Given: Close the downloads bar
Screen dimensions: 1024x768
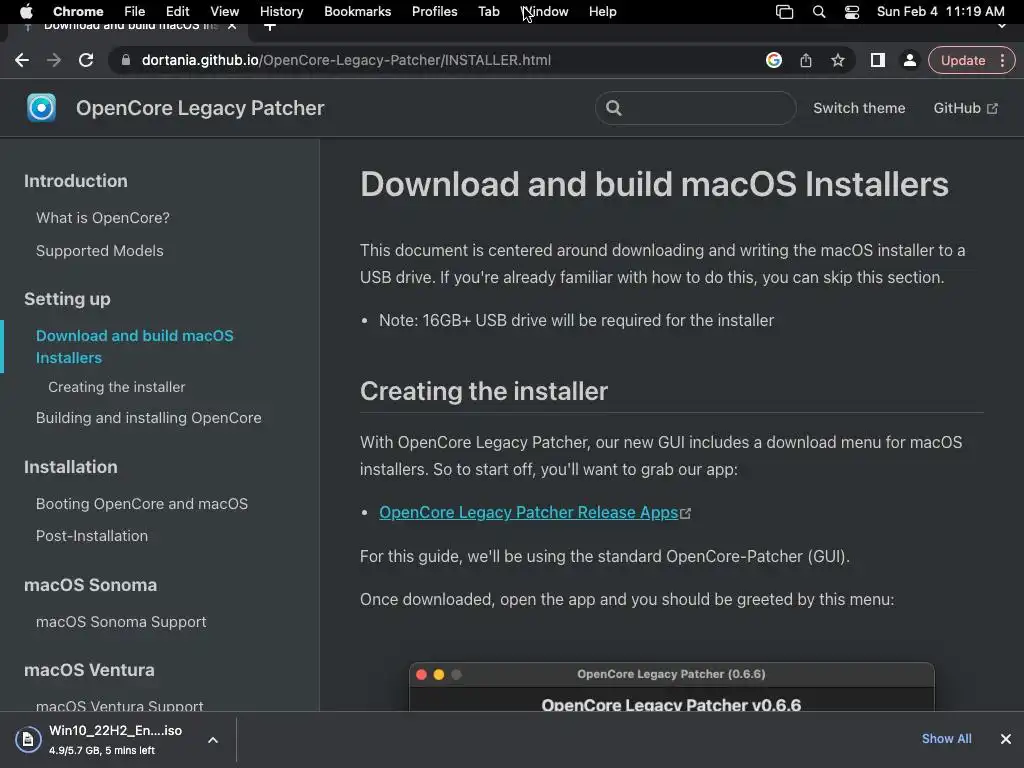Looking at the screenshot, I should (x=1005, y=739).
